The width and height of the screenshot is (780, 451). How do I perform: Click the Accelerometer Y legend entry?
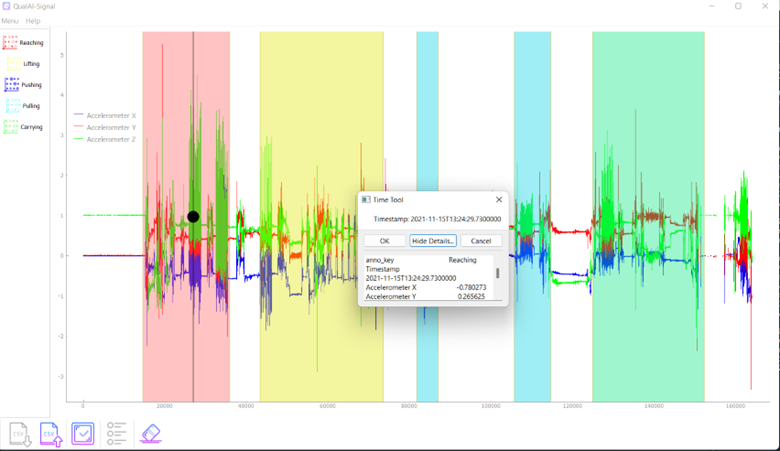click(x=105, y=127)
